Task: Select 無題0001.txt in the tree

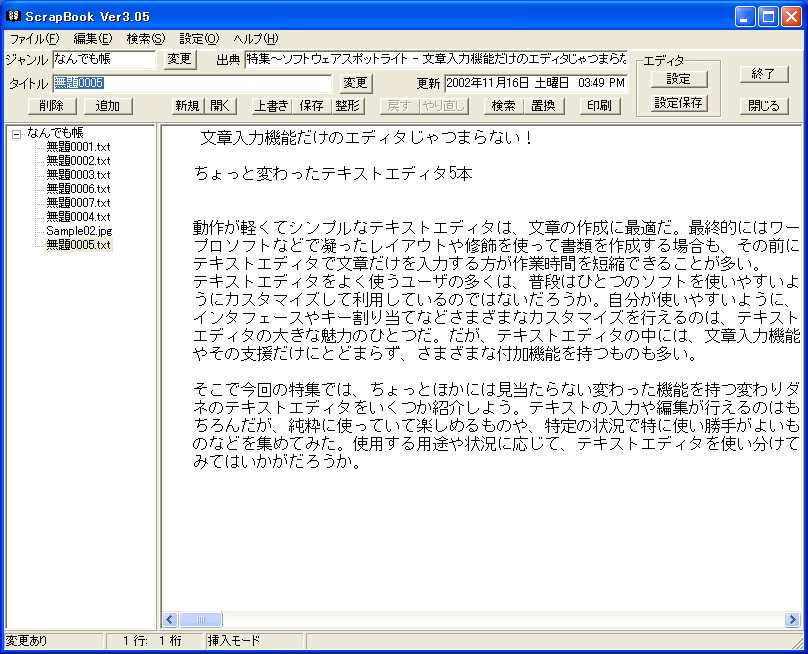Action: (x=78, y=147)
